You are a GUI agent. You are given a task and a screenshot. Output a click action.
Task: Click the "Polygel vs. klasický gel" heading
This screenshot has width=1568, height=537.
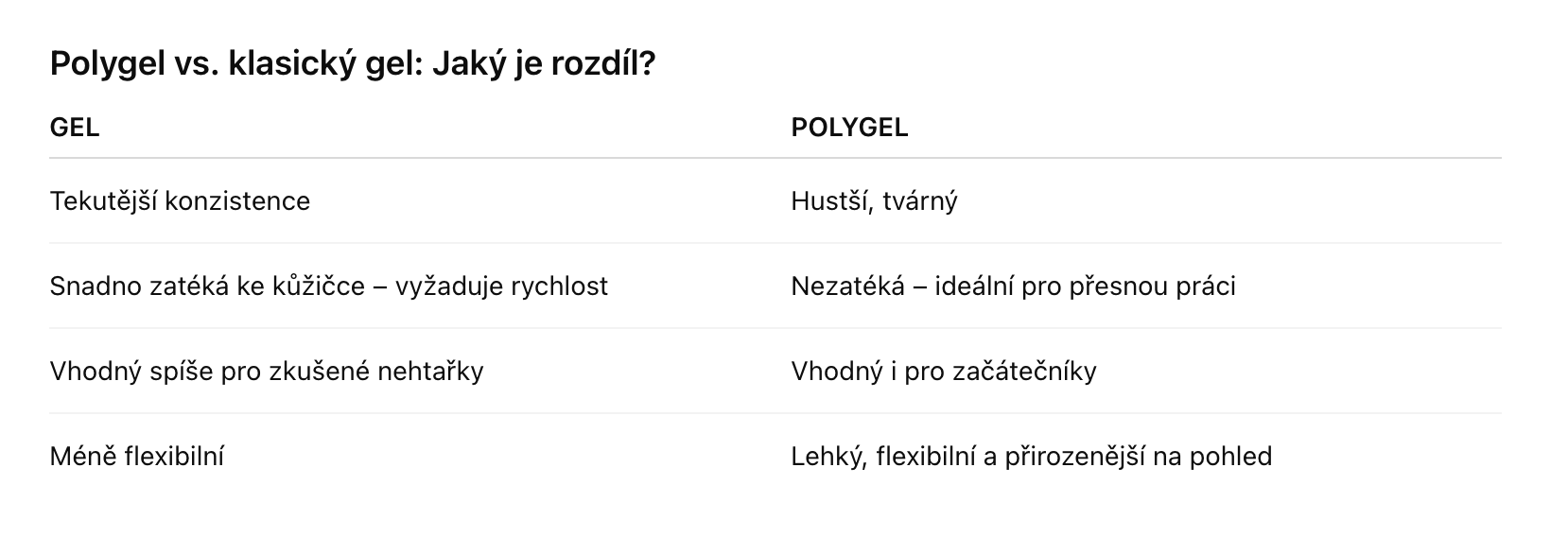point(352,64)
